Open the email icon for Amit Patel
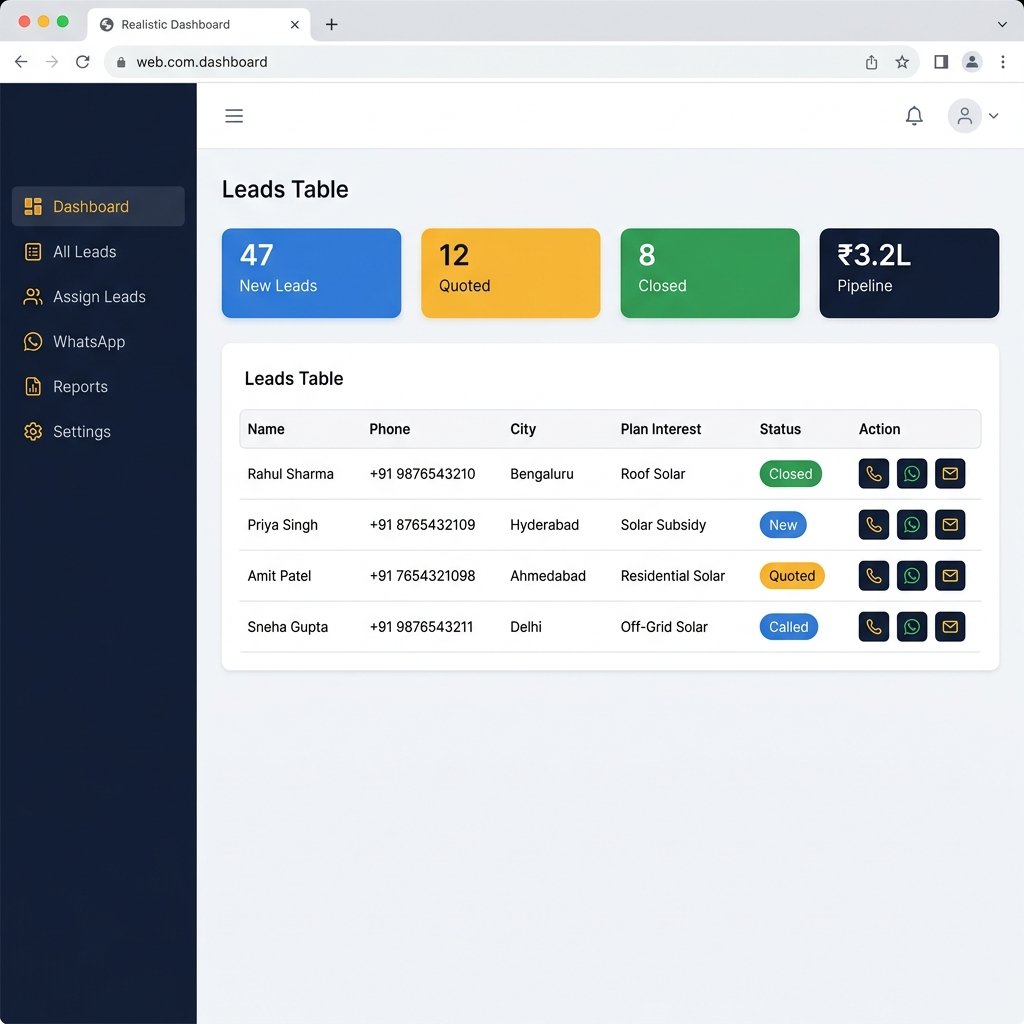Screen dimensions: 1024x1024 coord(949,576)
